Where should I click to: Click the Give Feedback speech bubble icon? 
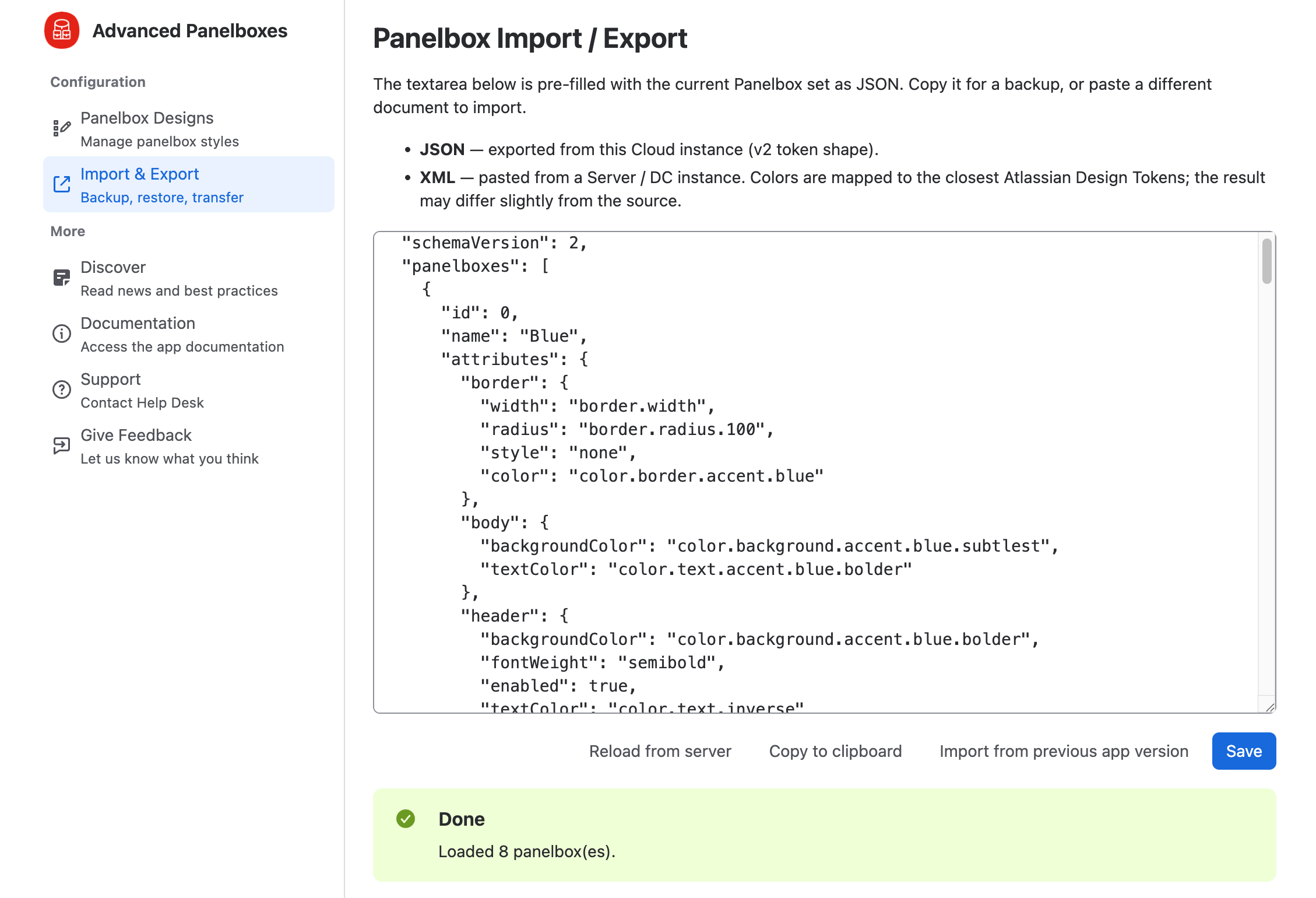coord(62,446)
